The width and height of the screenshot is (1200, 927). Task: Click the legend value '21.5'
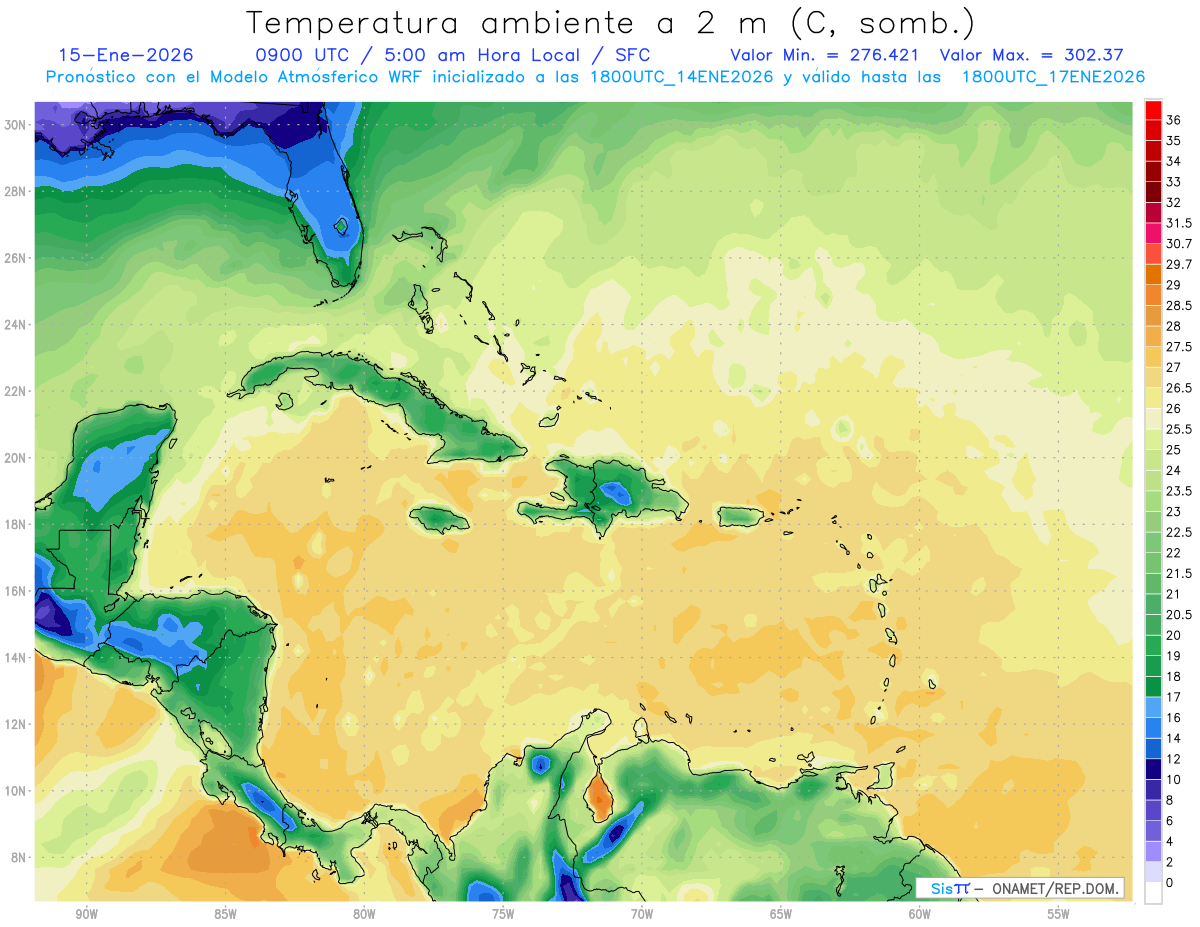(x=1179, y=573)
